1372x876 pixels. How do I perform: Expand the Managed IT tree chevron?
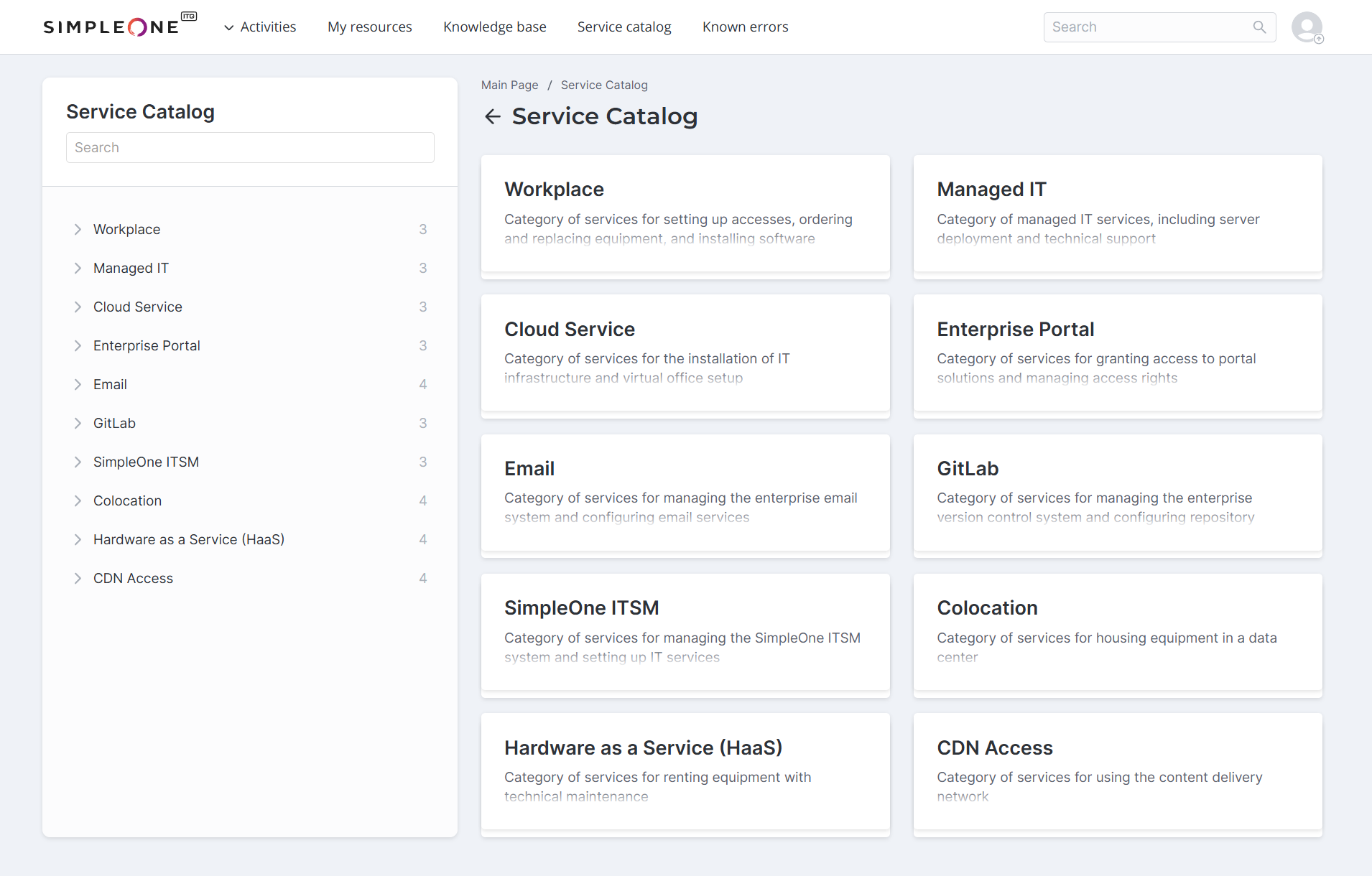78,268
